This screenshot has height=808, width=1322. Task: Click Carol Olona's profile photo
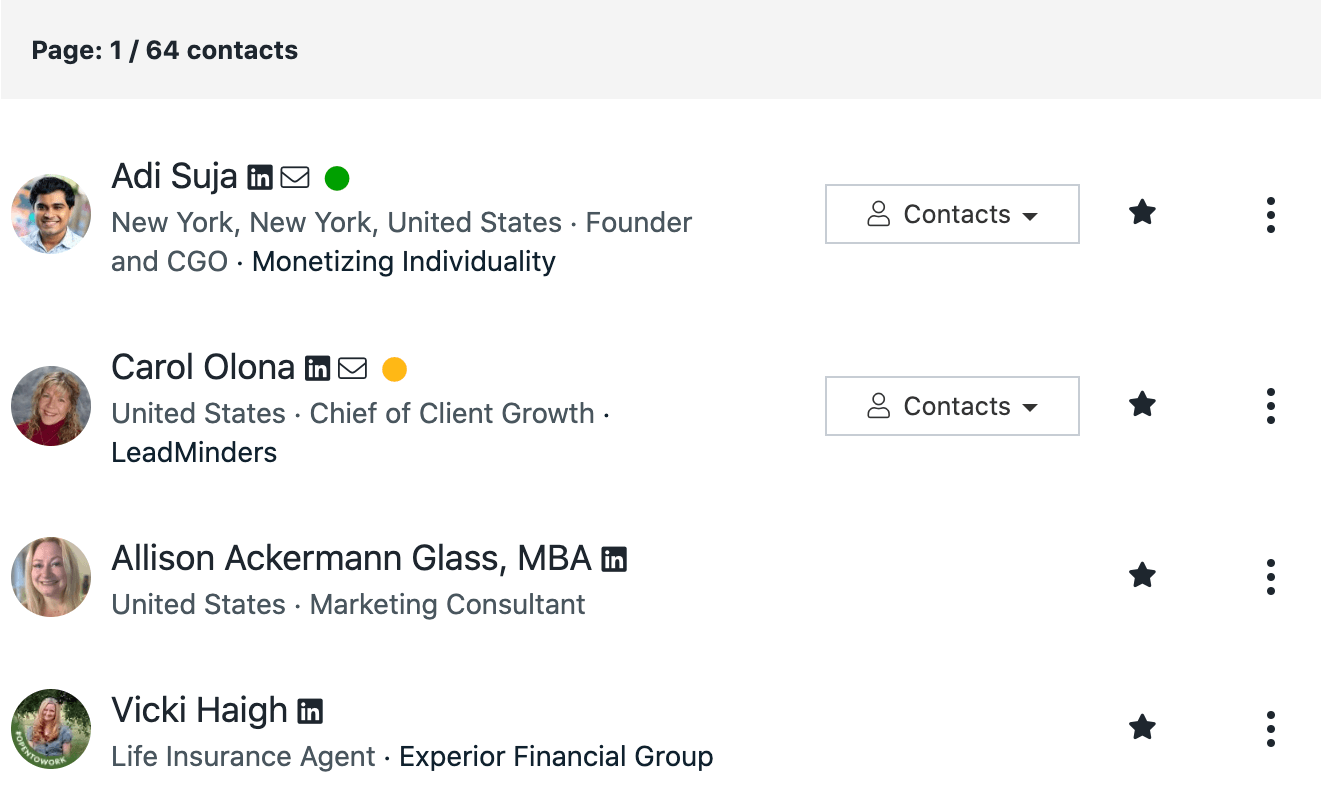click(x=51, y=406)
